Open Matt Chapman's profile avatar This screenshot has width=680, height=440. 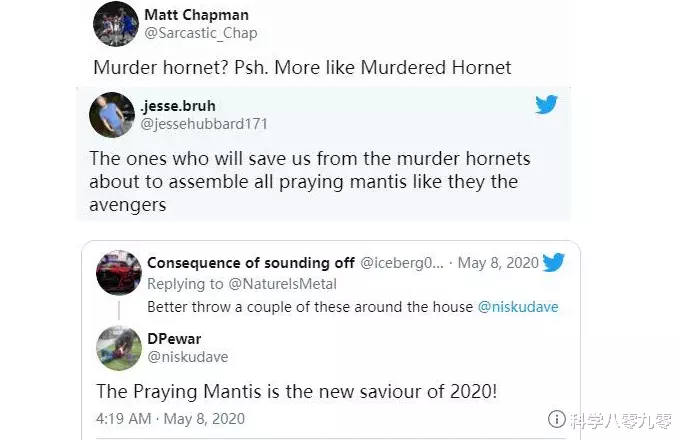(116, 23)
